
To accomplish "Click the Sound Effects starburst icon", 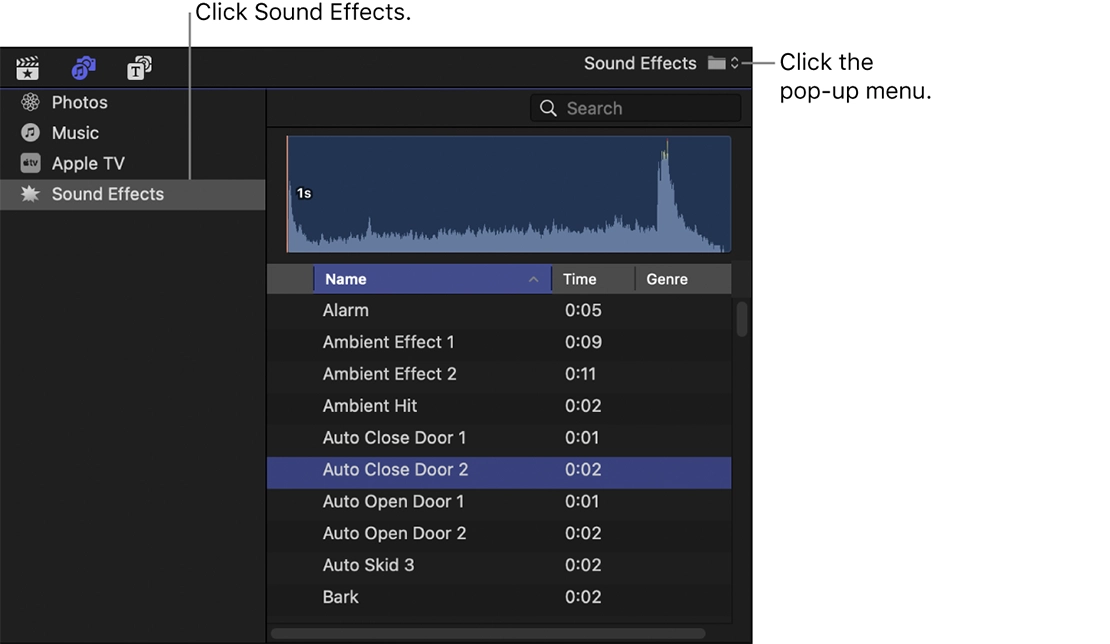I will pyautogui.click(x=30, y=194).
